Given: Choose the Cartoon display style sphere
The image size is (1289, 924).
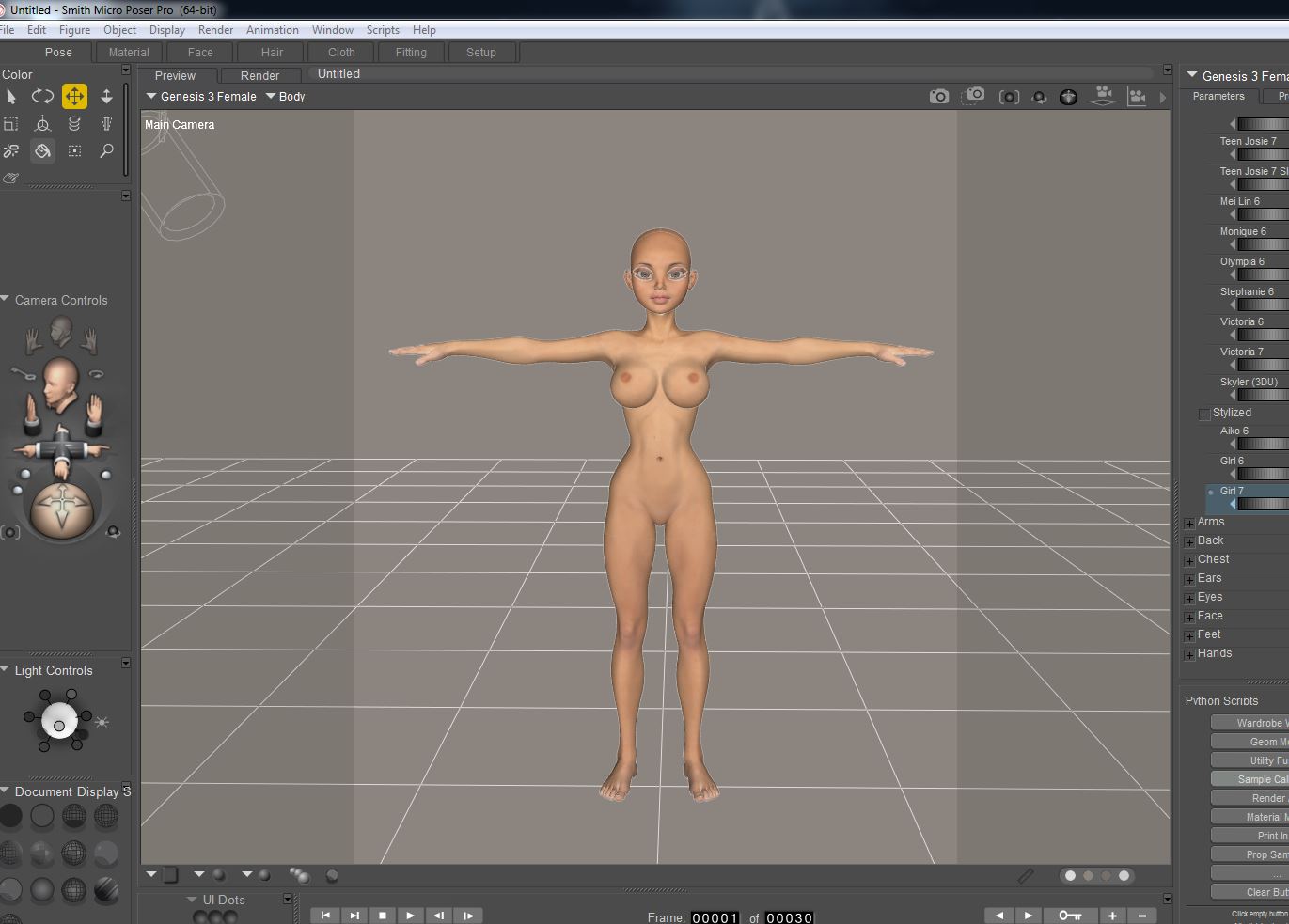Looking at the screenshot, I should point(106,853).
